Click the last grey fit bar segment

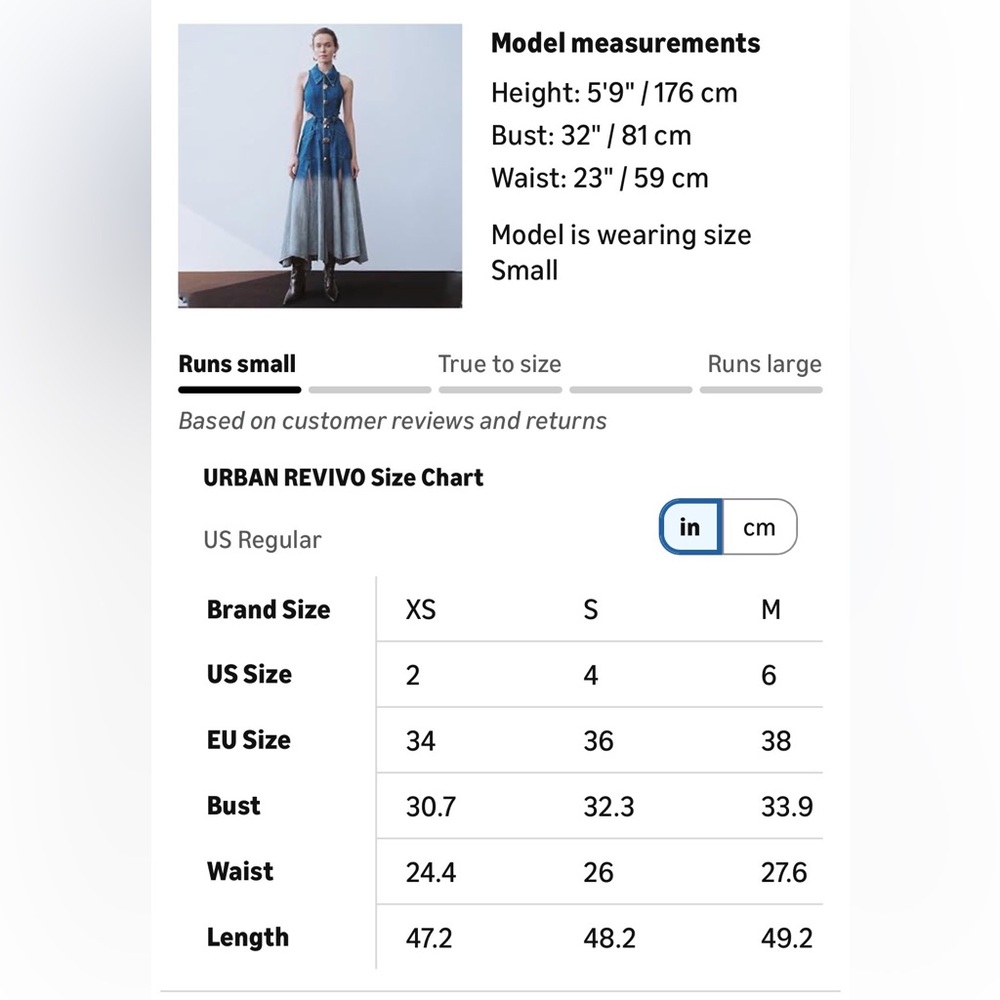[x=761, y=390]
